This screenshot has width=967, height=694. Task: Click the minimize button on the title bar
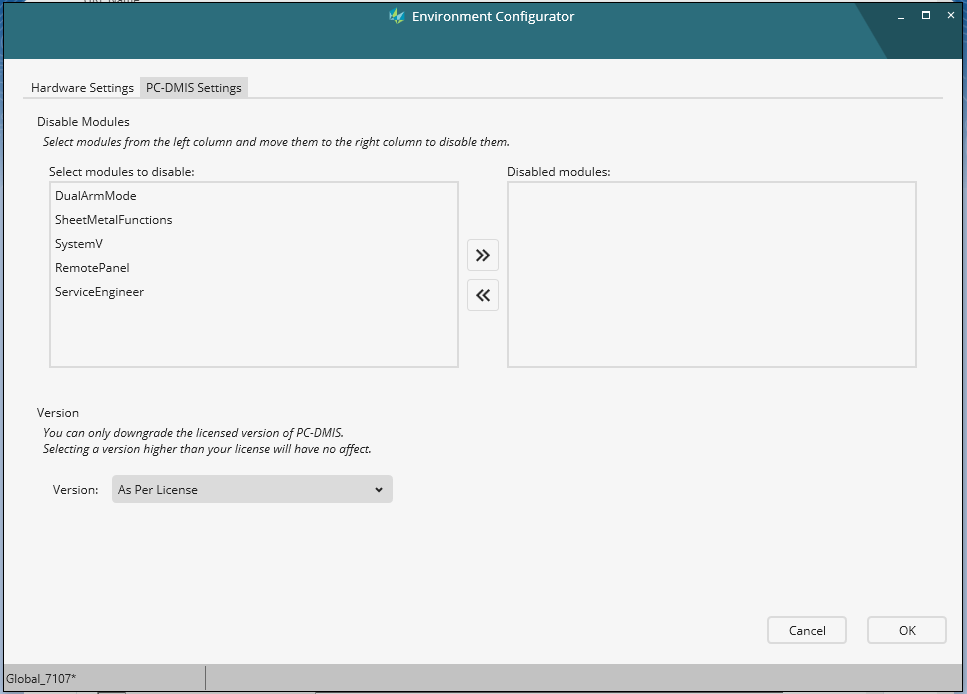coord(901,16)
